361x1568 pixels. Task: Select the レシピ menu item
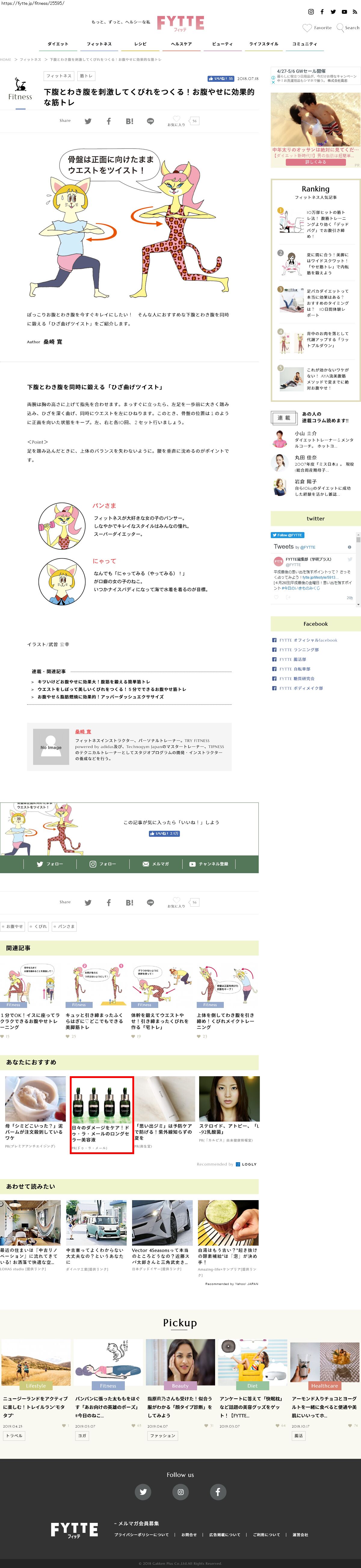(x=140, y=44)
